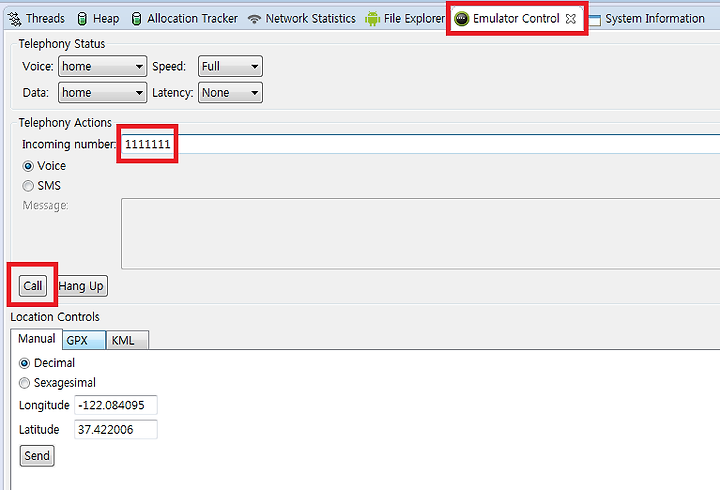Open the Latency dropdown
Viewport: 720px width, 490px height.
click(x=230, y=92)
